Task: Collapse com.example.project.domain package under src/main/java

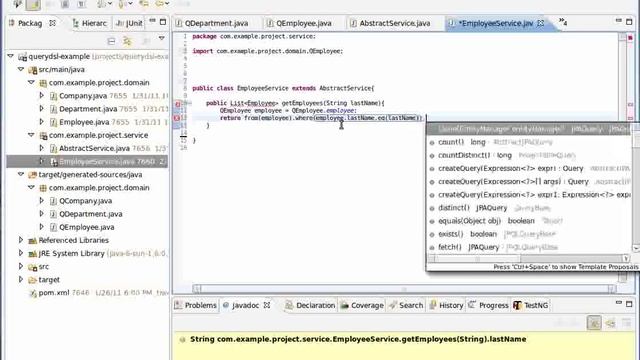Action: [x=31, y=82]
